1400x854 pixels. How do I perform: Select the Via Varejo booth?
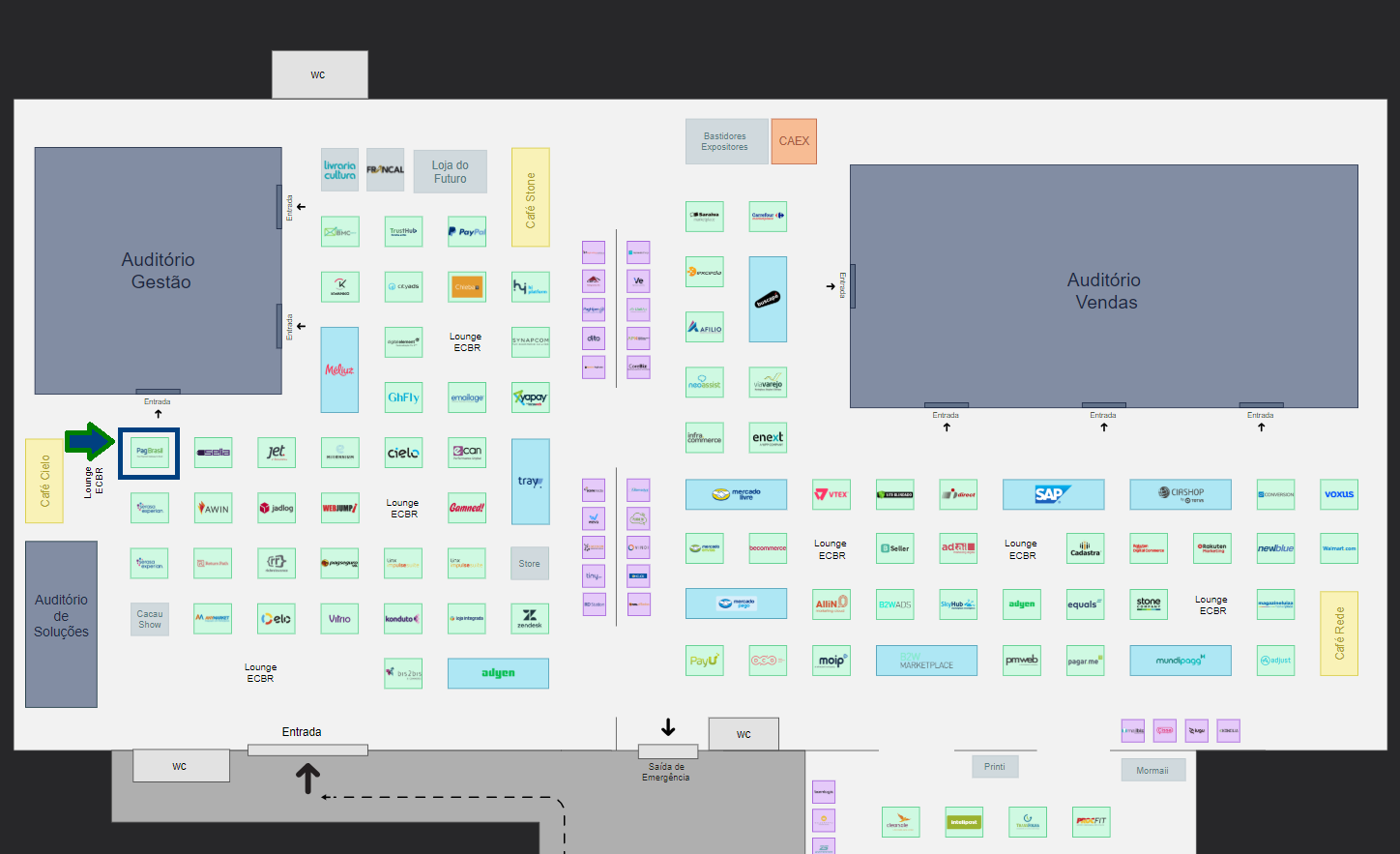pyautogui.click(x=768, y=383)
